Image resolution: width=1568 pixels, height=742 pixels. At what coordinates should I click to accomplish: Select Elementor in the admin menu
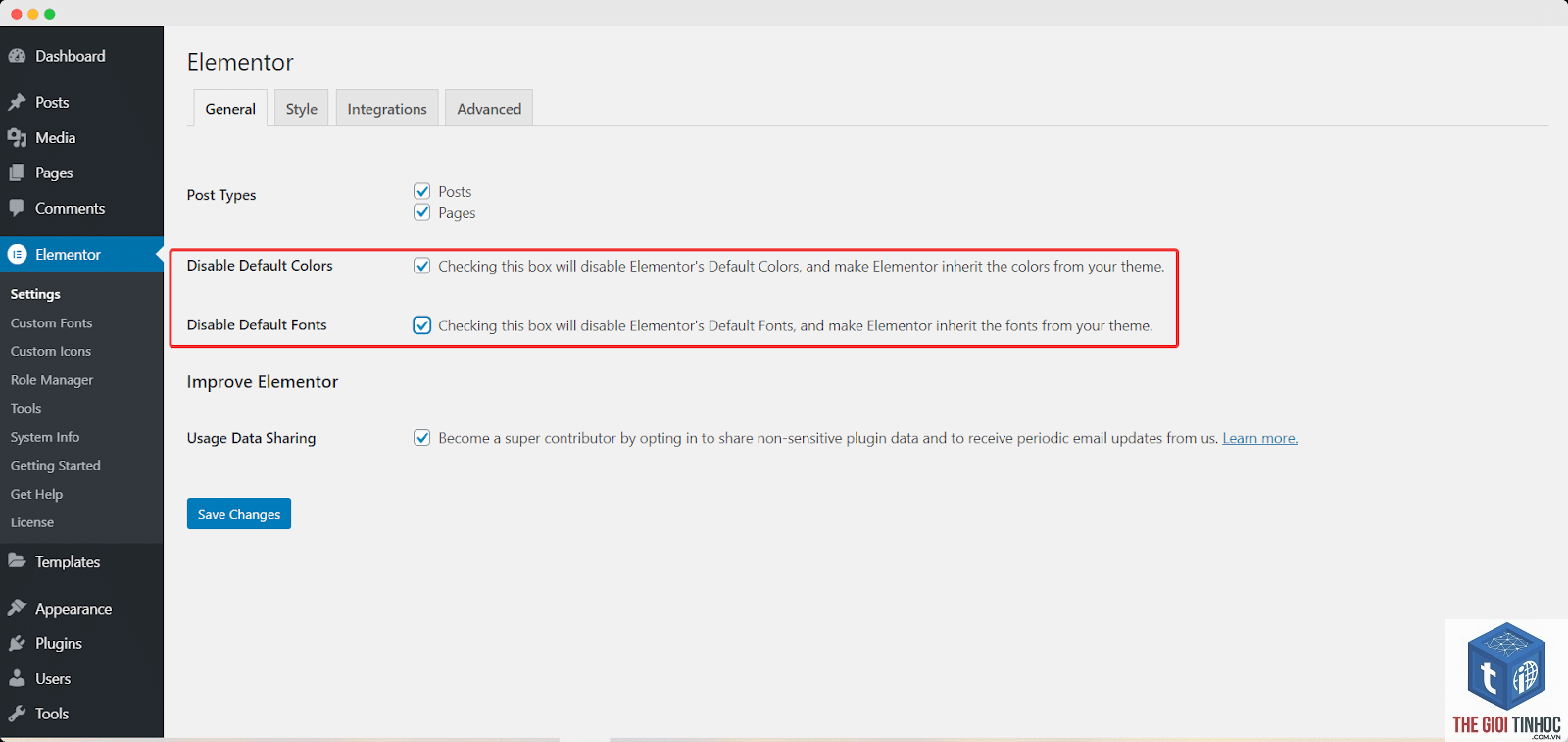tap(81, 254)
